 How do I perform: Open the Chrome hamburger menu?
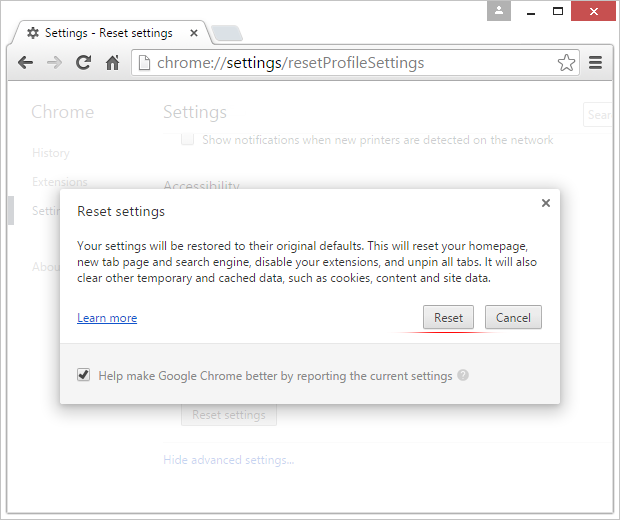595,62
